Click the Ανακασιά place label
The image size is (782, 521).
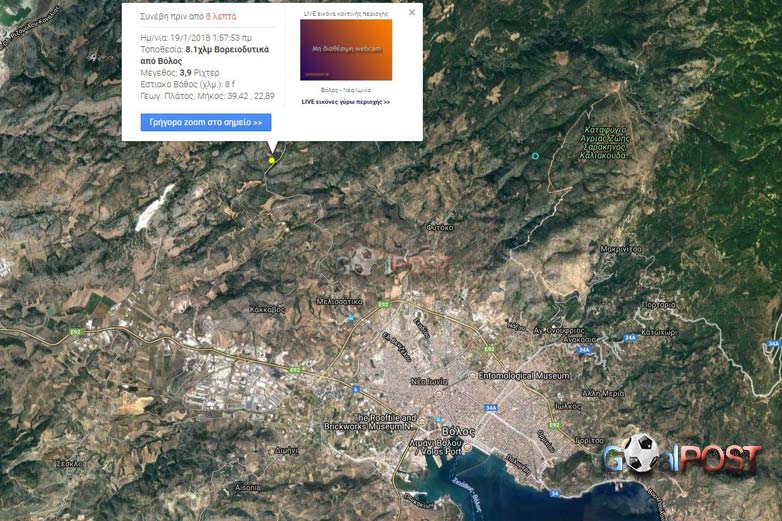click(579, 339)
